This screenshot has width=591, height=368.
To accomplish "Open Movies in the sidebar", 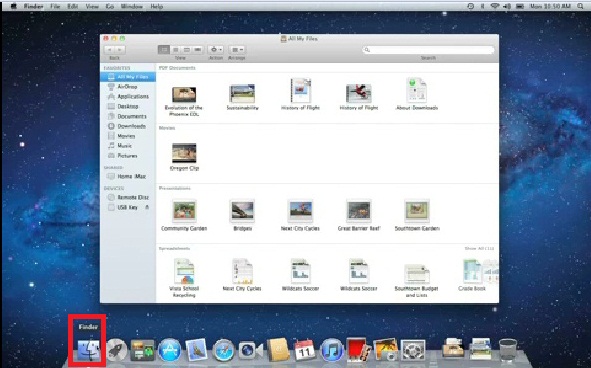I will click(x=128, y=136).
